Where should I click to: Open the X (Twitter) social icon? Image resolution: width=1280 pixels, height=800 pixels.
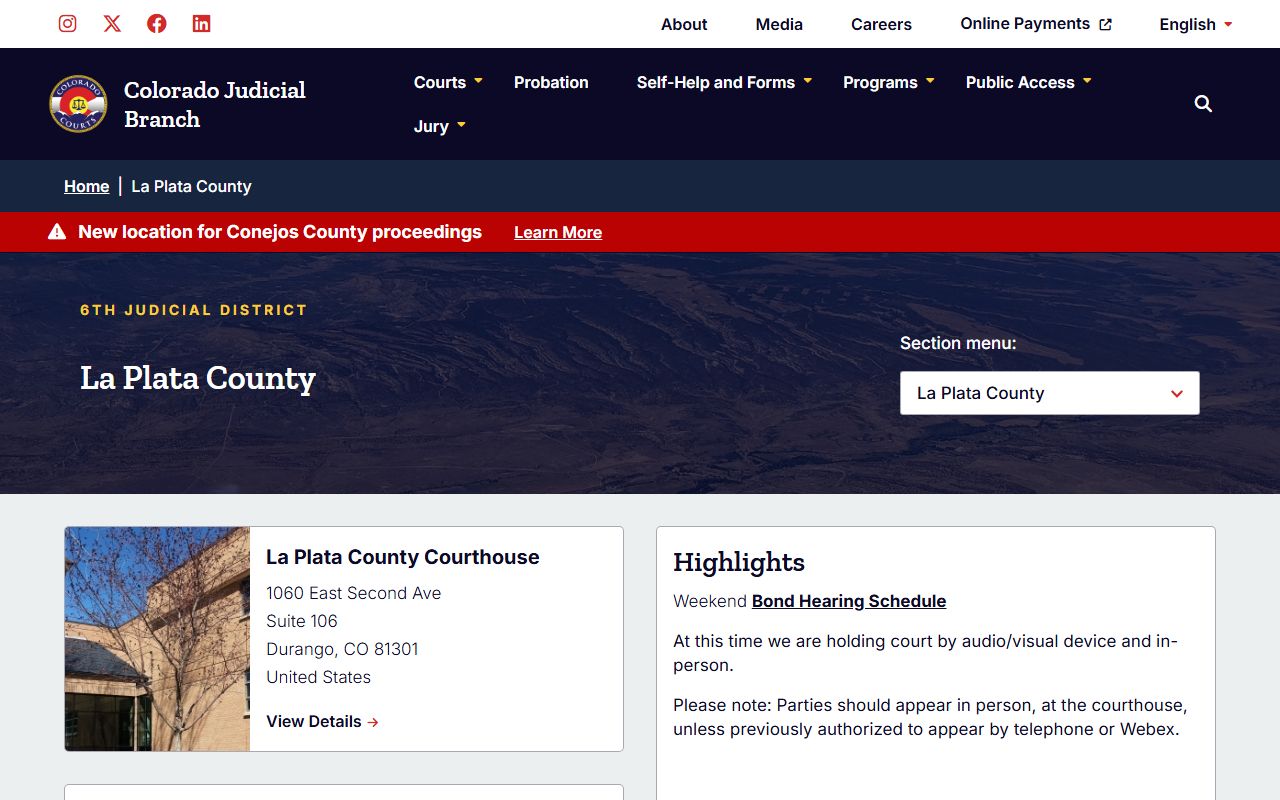pyautogui.click(x=112, y=24)
